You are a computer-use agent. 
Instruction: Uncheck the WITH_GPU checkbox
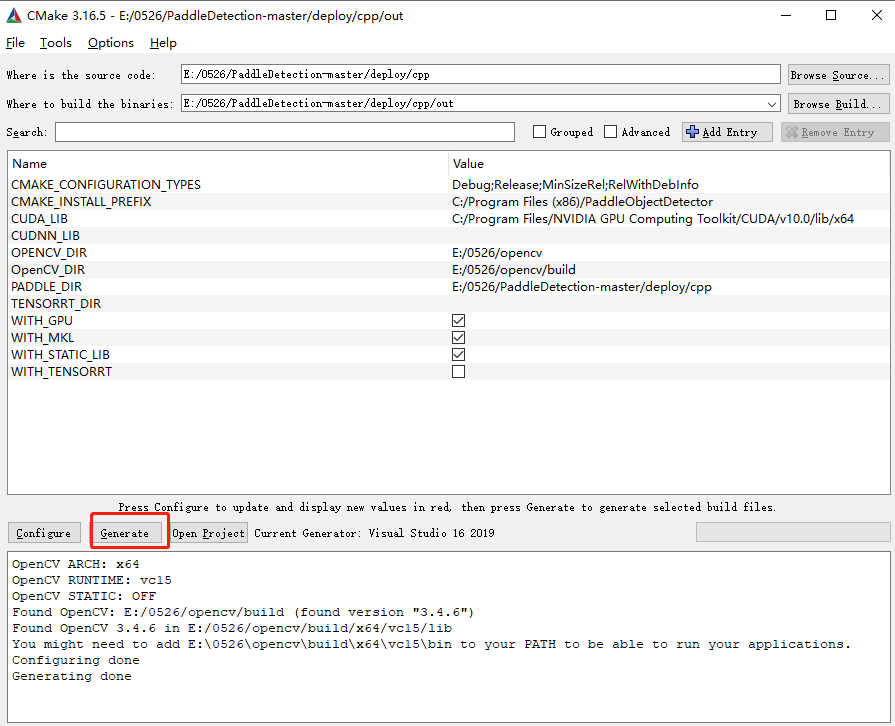click(458, 321)
